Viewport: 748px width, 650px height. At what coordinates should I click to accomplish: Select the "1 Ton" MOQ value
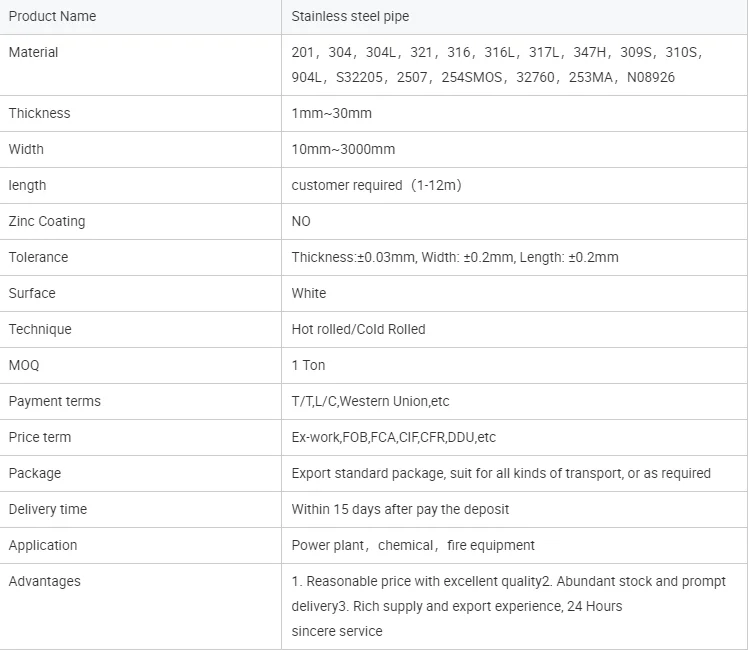coord(308,365)
